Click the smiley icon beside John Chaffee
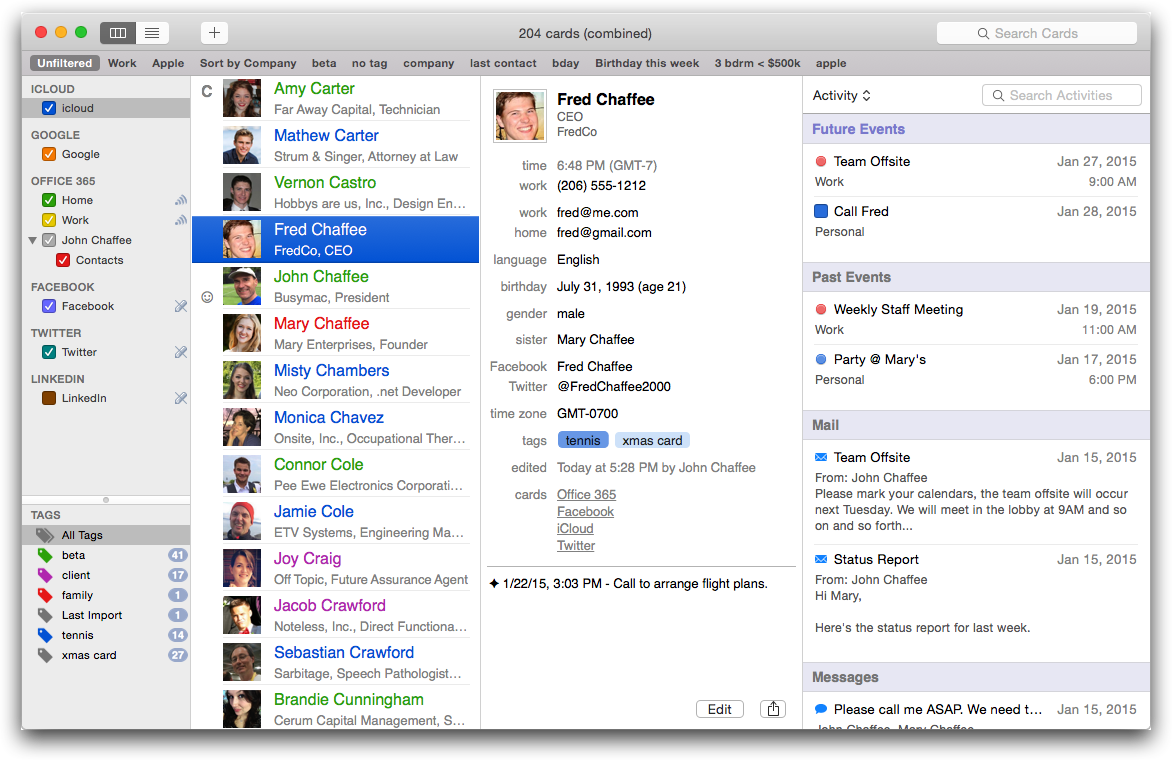 point(207,297)
